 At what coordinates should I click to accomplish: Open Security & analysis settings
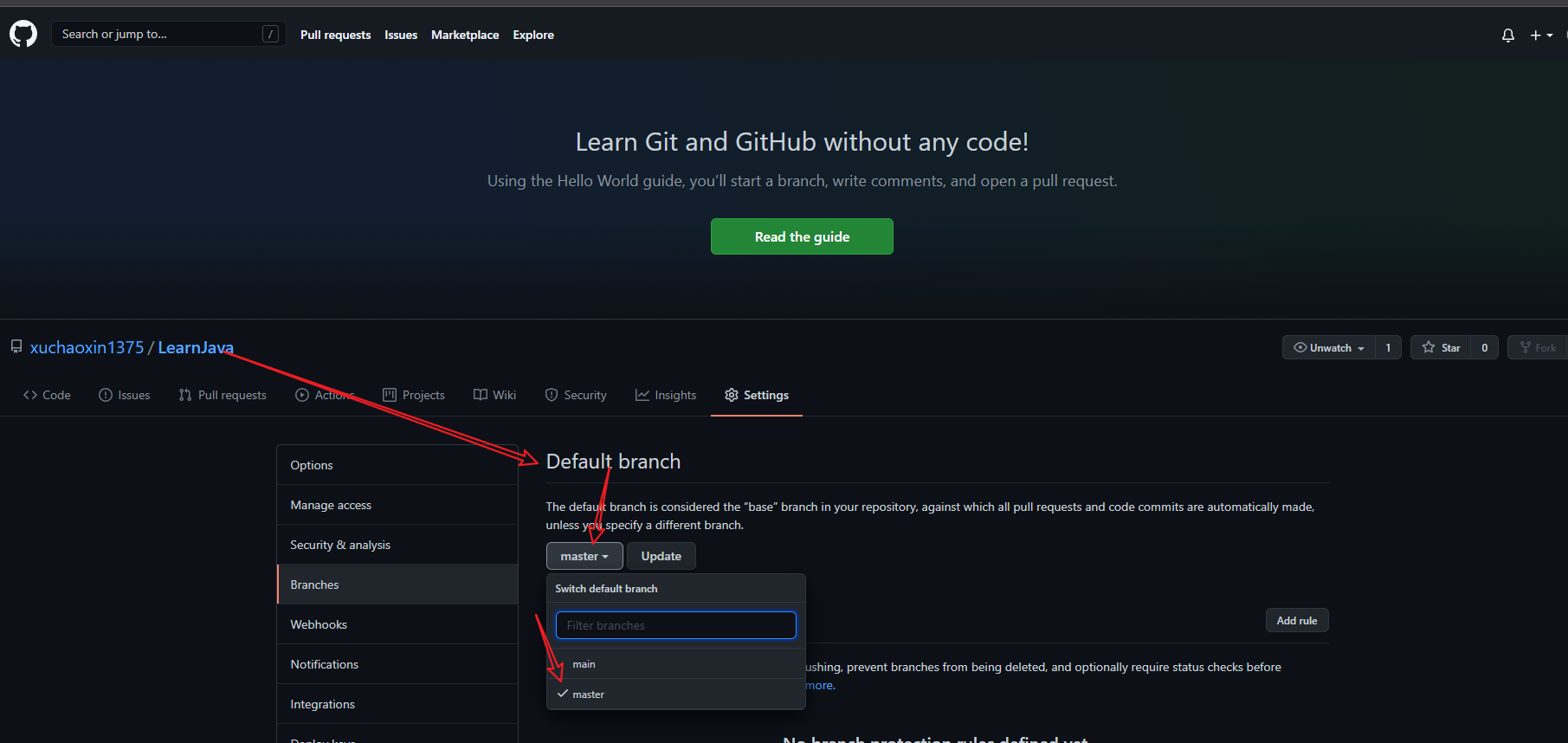(397, 545)
